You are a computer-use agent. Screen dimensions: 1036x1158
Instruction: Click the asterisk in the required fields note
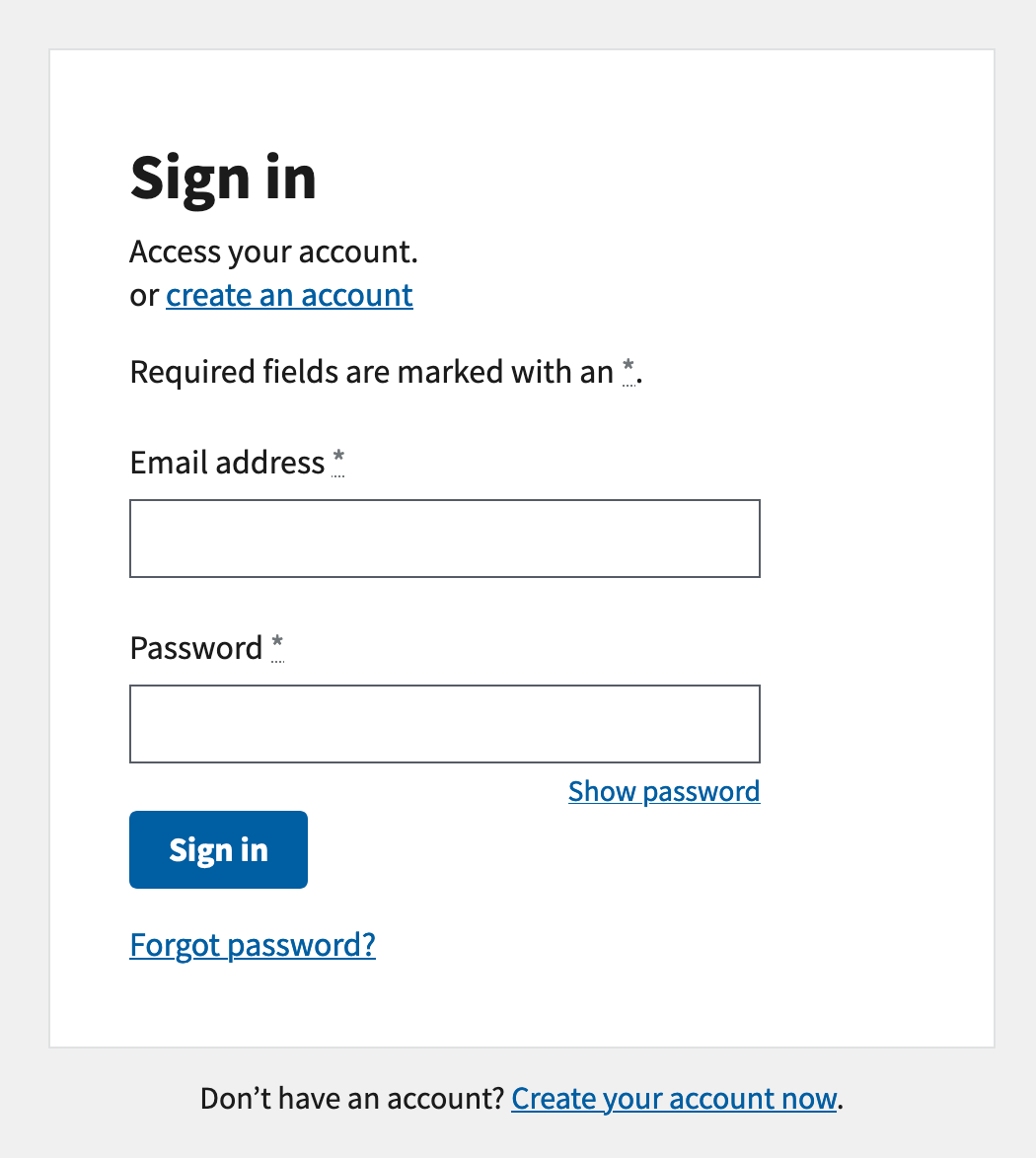(x=629, y=366)
